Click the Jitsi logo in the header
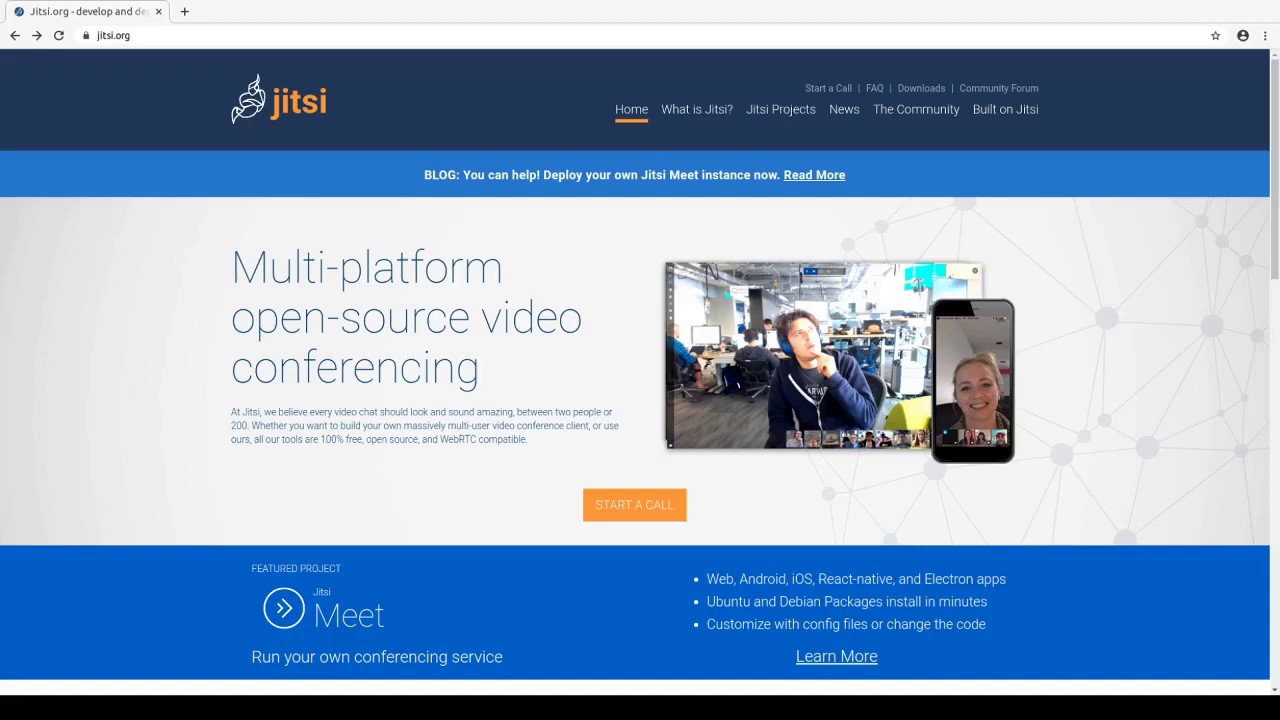This screenshot has height=720, width=1280. coord(279,99)
